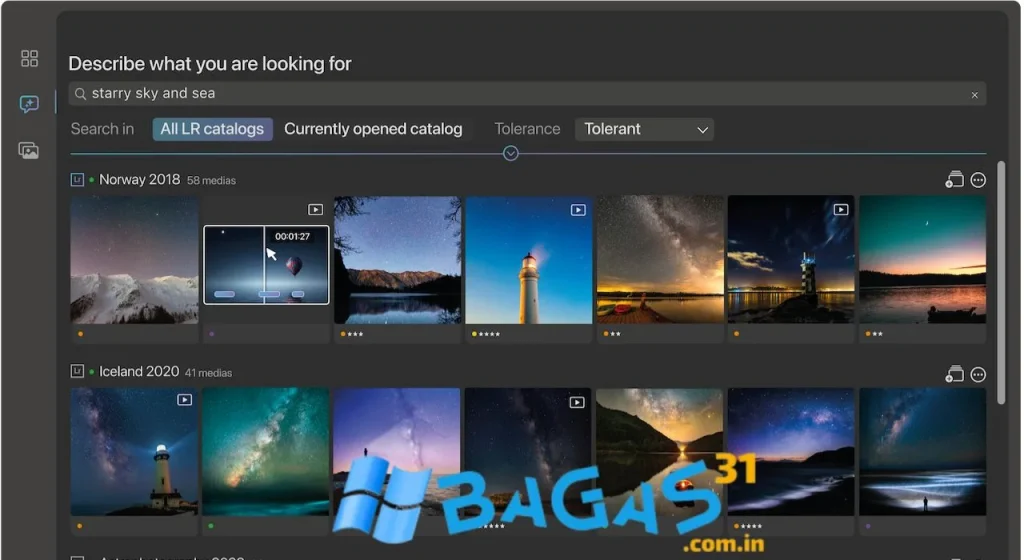
Task: Click video badge on striped lighthouse thumbnail
Action: click(x=840, y=210)
